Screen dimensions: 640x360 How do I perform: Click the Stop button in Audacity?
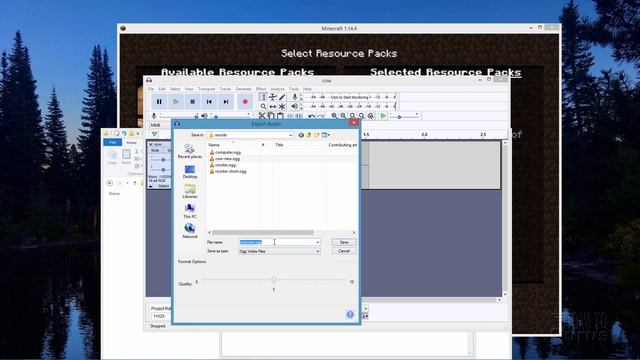(x=193, y=102)
